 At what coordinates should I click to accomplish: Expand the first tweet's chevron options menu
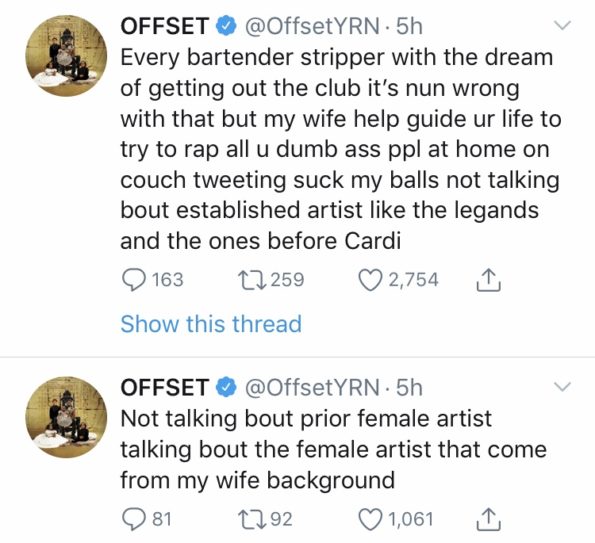pyautogui.click(x=562, y=25)
